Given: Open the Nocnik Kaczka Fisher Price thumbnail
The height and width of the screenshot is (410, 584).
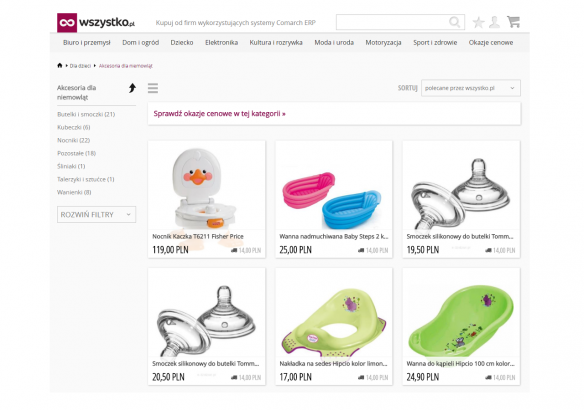Looking at the screenshot, I should [206, 186].
